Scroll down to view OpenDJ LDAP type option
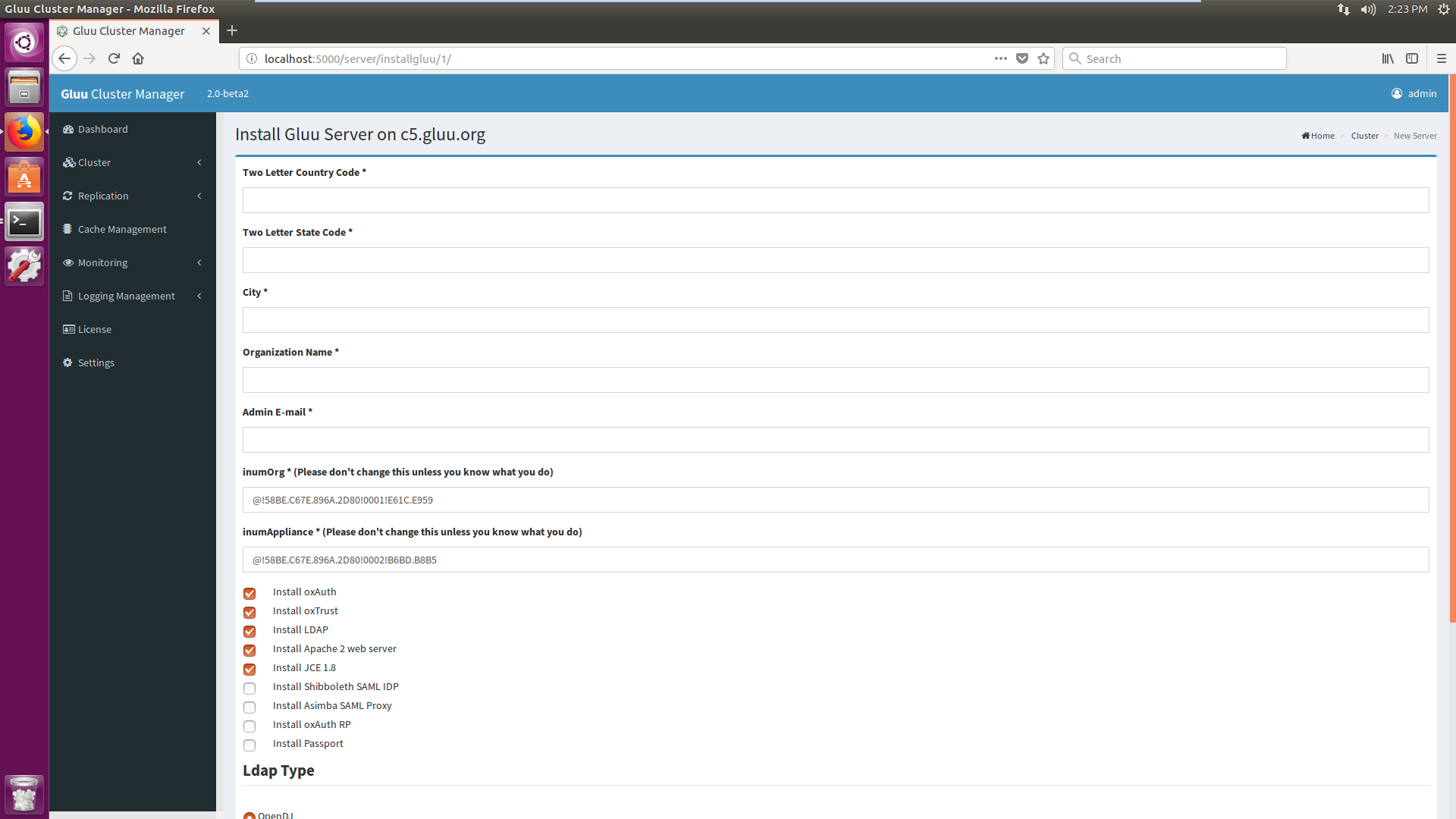Viewport: 1456px width, 819px height. [249, 815]
